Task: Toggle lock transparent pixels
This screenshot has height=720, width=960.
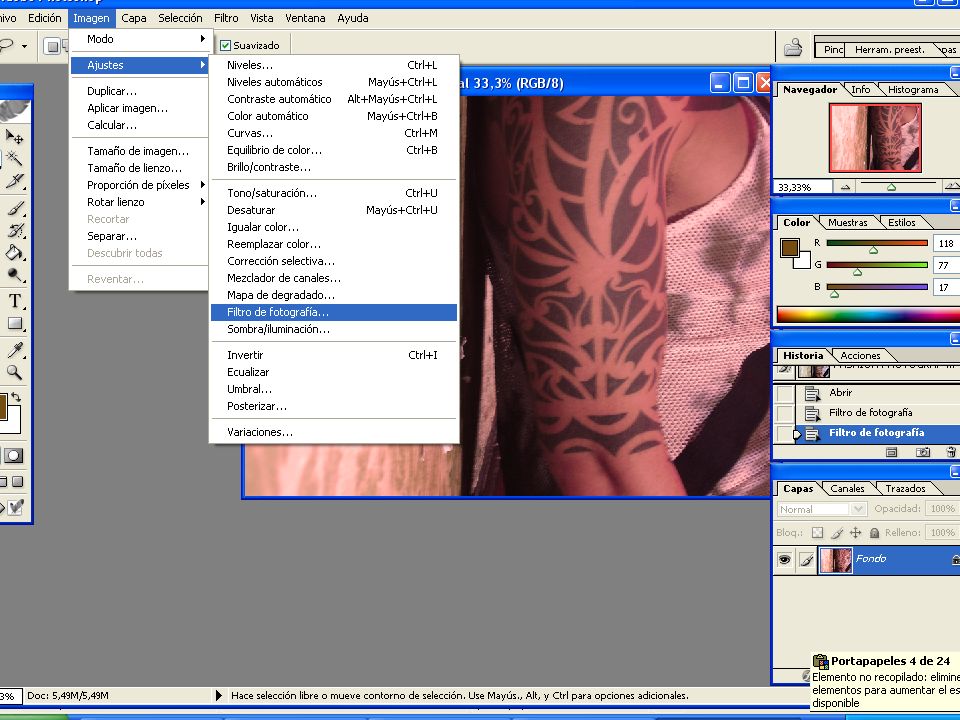Action: coord(817,533)
